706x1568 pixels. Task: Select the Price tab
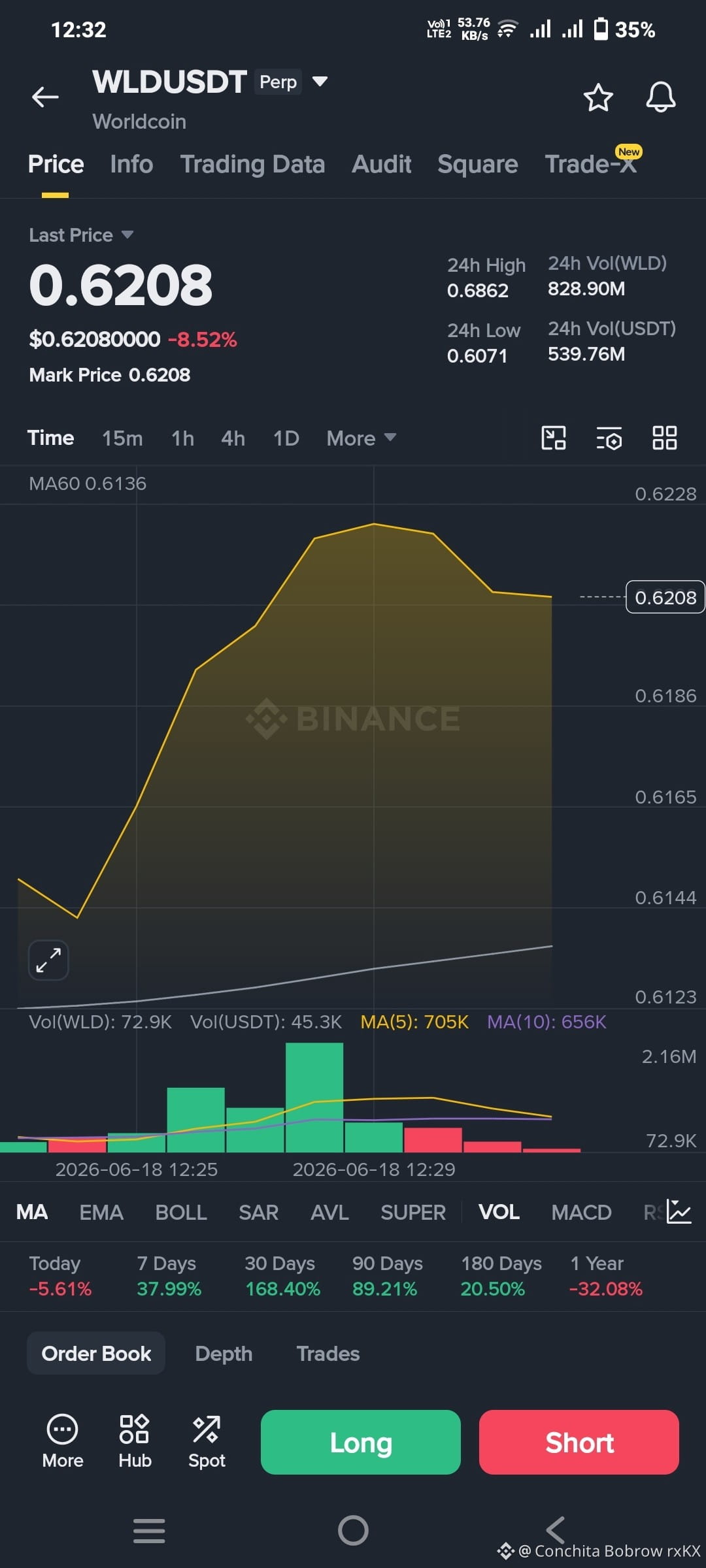pos(56,164)
